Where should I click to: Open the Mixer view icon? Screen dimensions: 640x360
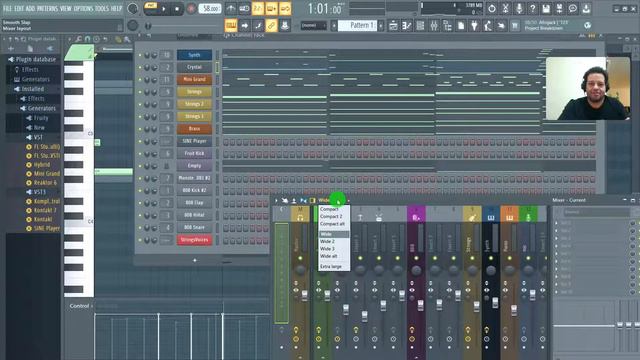pos(434,25)
